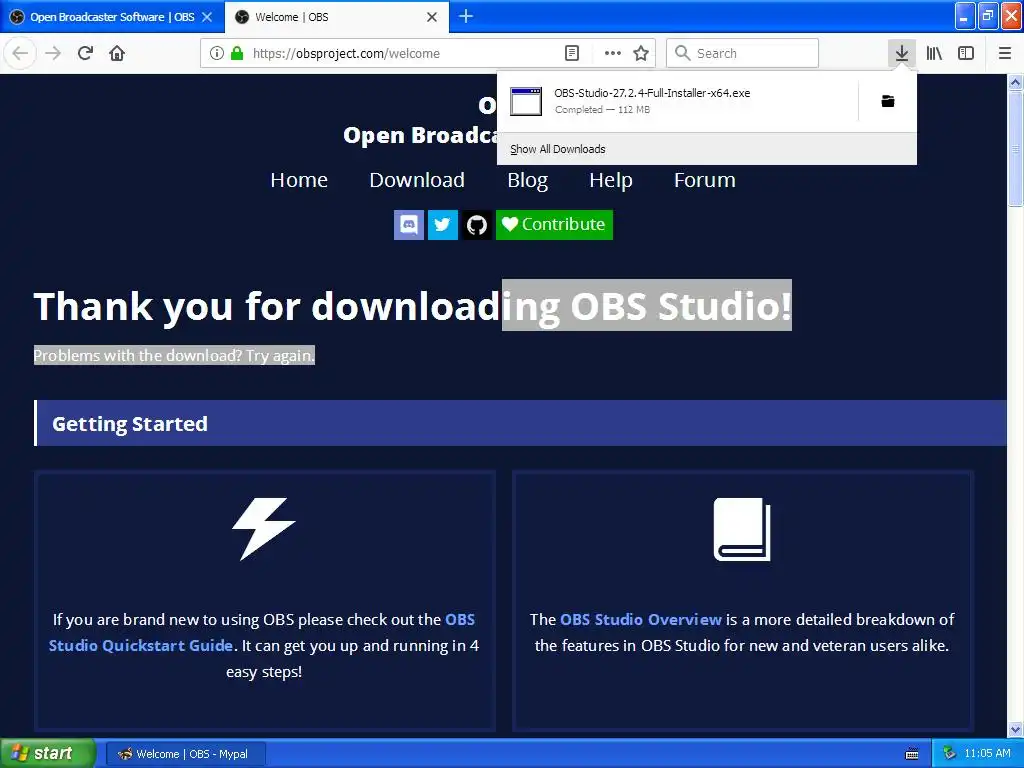Click the Getting Started heading
The image size is (1024, 768).
[x=130, y=424]
